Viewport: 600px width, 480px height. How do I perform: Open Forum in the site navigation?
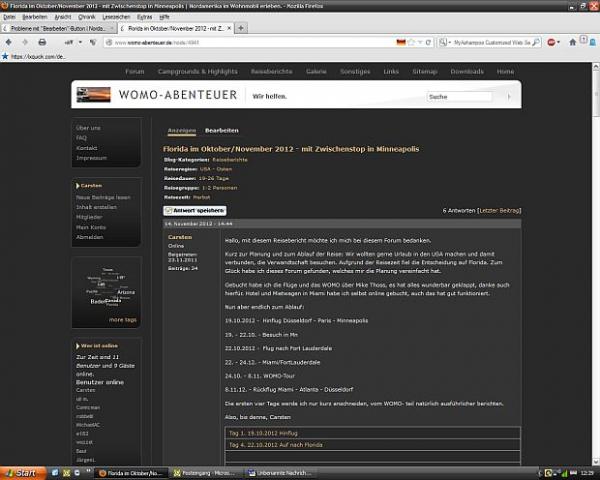(x=135, y=72)
